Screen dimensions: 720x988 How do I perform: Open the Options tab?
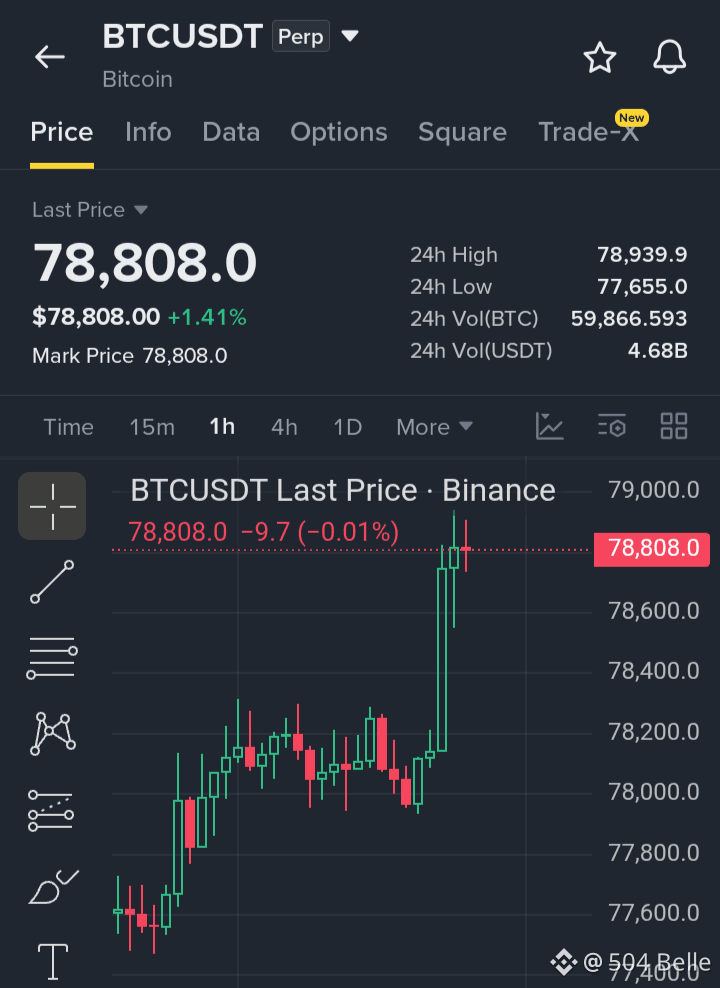339,132
